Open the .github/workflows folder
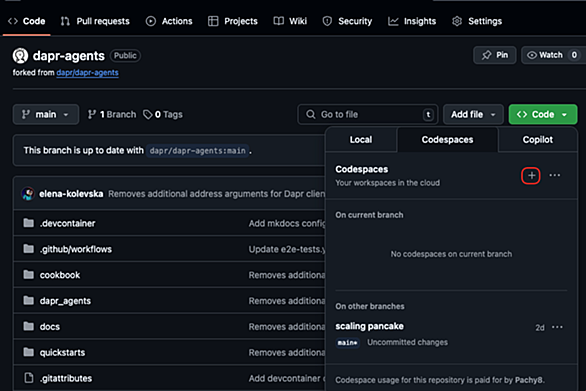The width and height of the screenshot is (586, 391). 76,249
